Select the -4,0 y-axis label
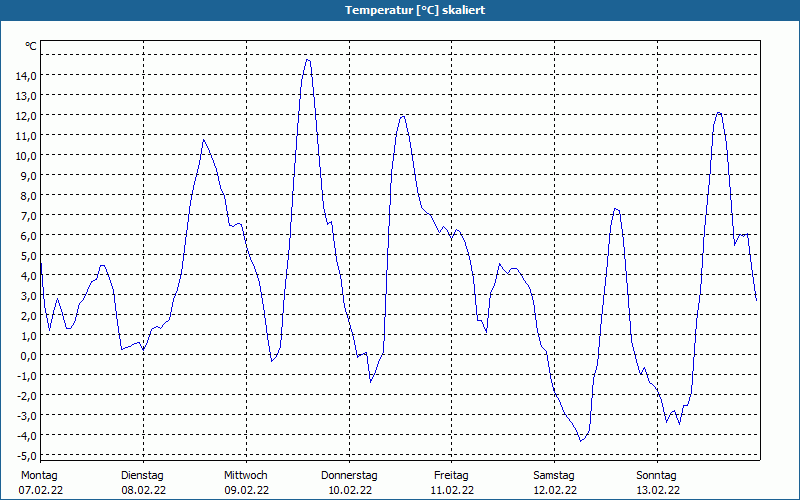The image size is (800, 500). [x=27, y=435]
